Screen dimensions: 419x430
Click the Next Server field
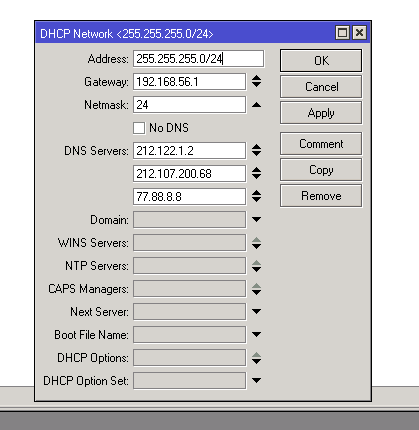pyautogui.click(x=189, y=312)
